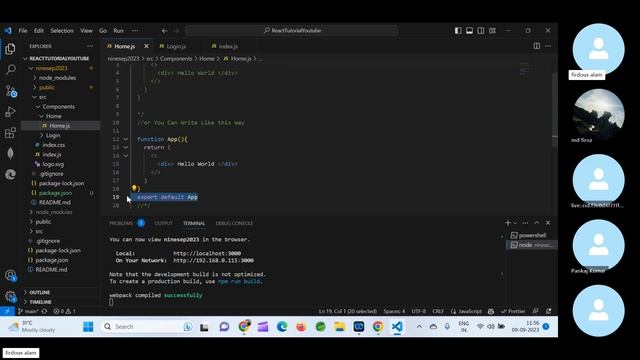Open terminal panel more actions ellipsis
The height and width of the screenshot is (360, 640).
[x=525, y=223]
